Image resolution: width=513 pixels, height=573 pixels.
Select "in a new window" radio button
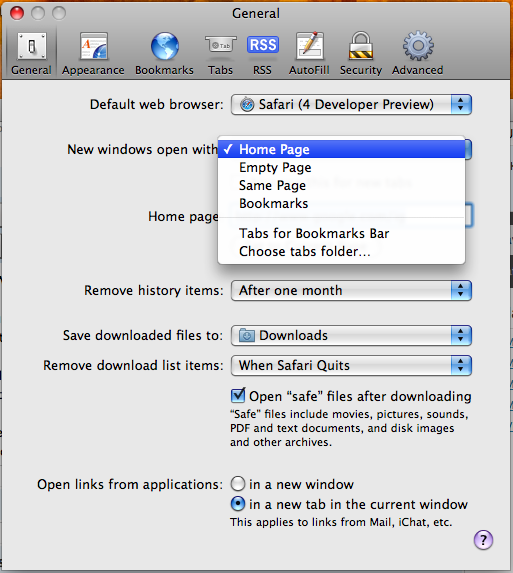[x=238, y=484]
